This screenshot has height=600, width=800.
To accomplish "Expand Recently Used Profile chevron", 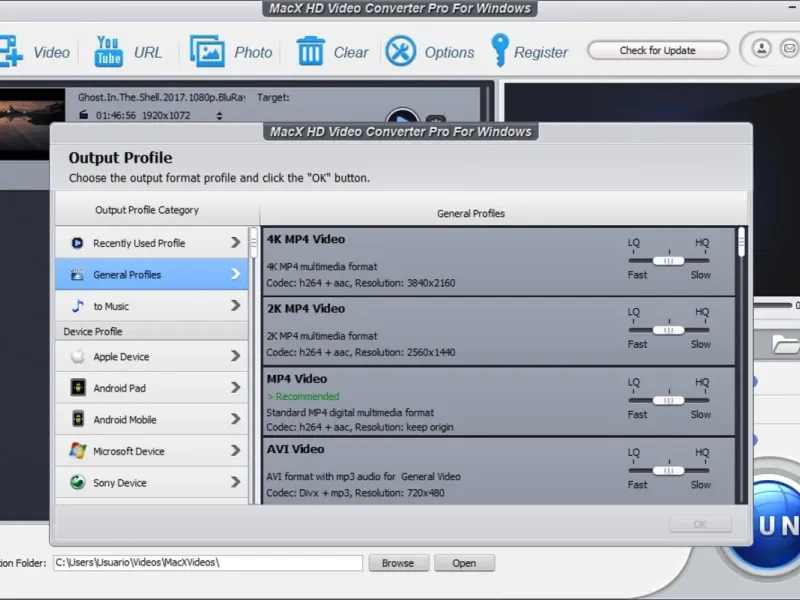I will pyautogui.click(x=235, y=242).
